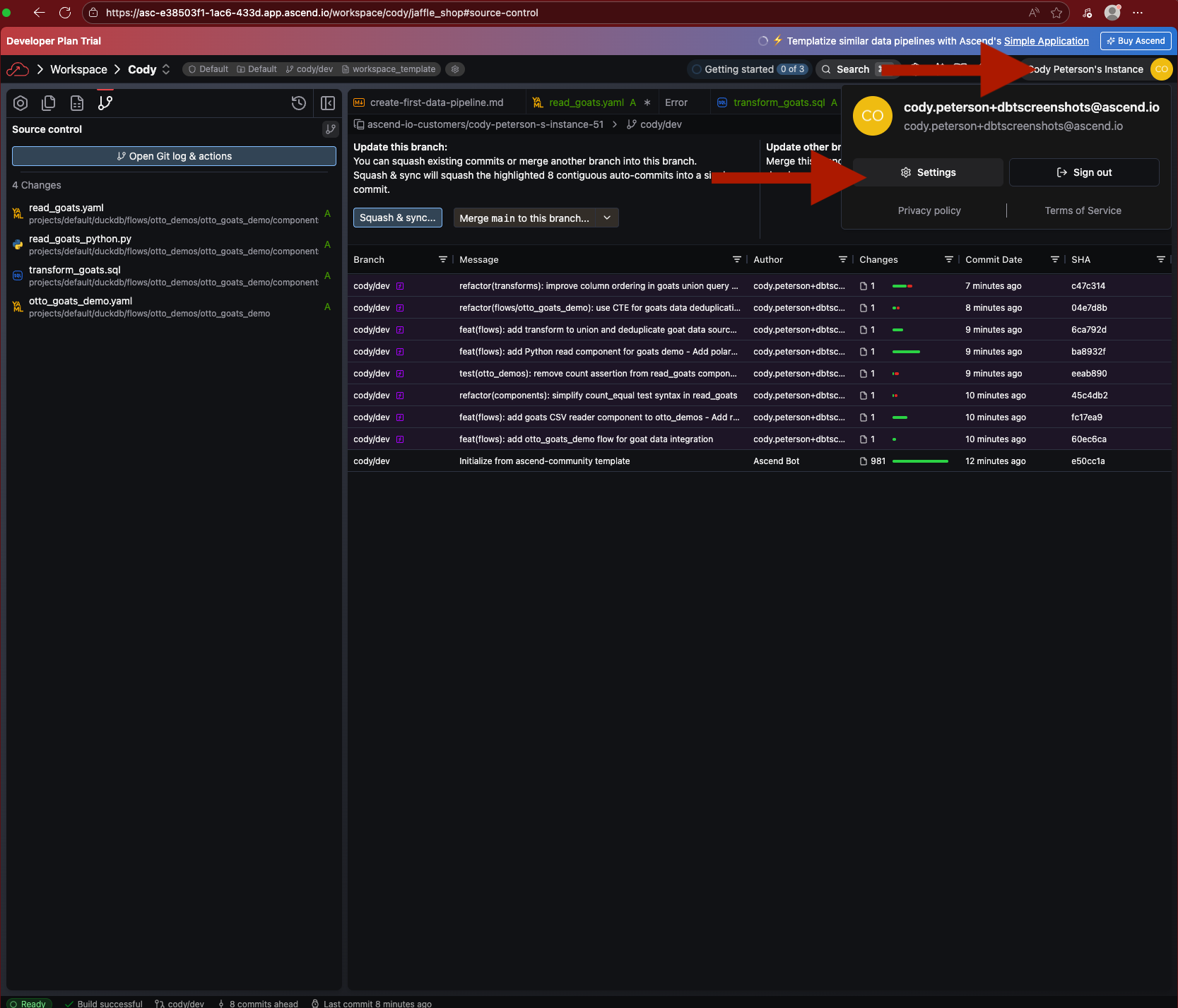Open the history clock icon in the sidebar
Viewport: 1178px width, 1008px height.
pyautogui.click(x=299, y=103)
